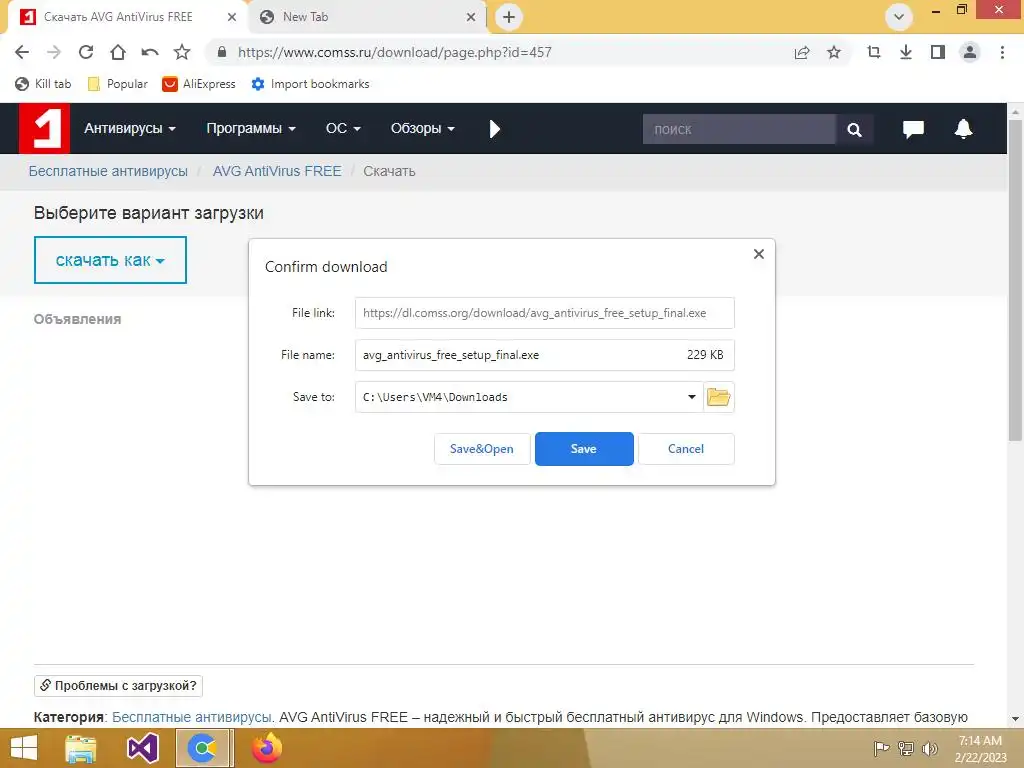Image resolution: width=1024 pixels, height=768 pixels.
Task: Click the lock icon in address bar
Action: tap(222, 52)
